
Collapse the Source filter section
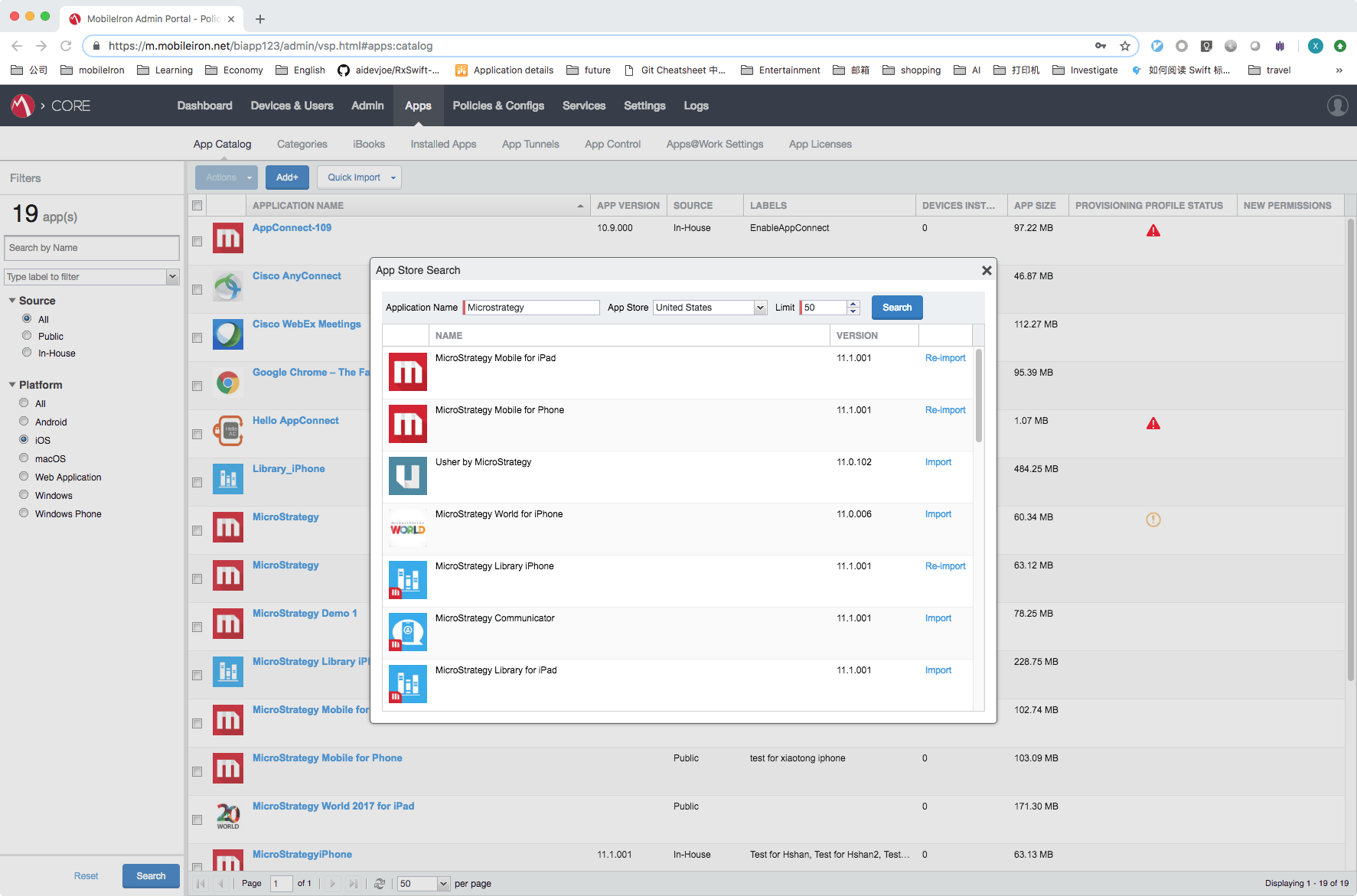click(12, 300)
